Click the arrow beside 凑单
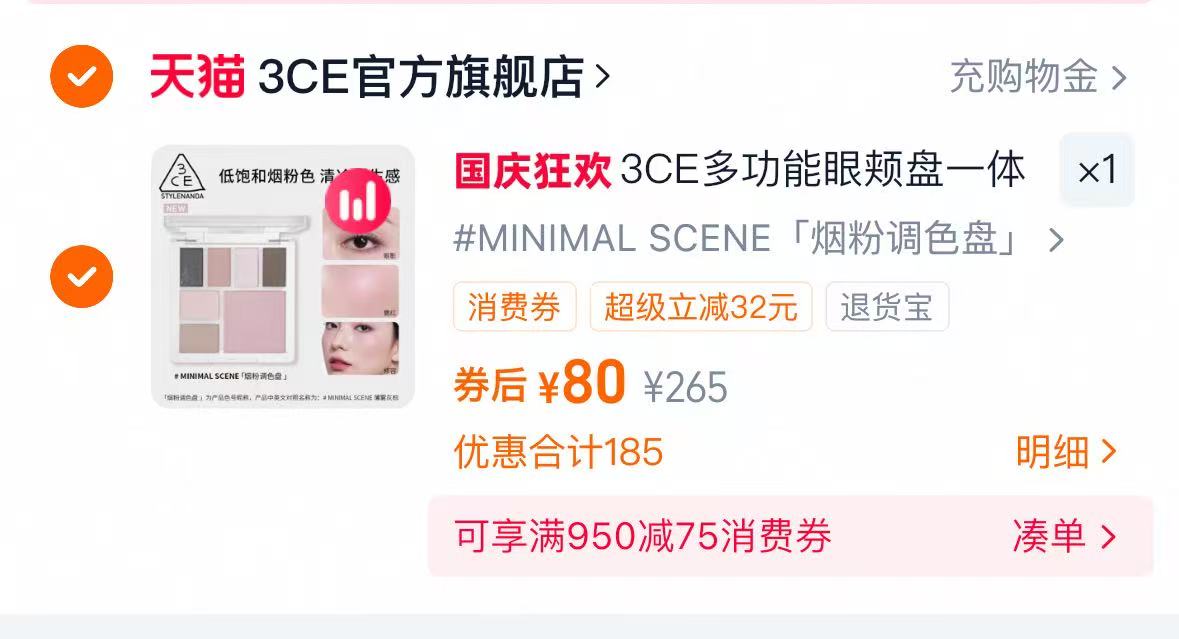This screenshot has height=639, width=1179. [1108, 536]
